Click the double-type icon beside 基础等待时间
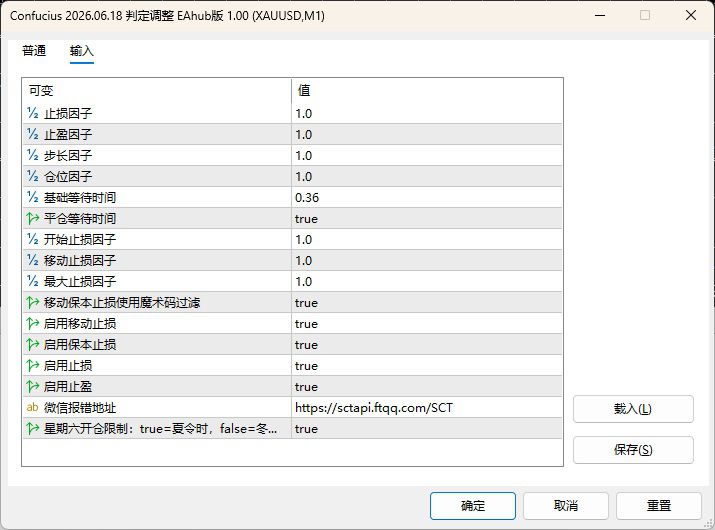 (x=32, y=197)
